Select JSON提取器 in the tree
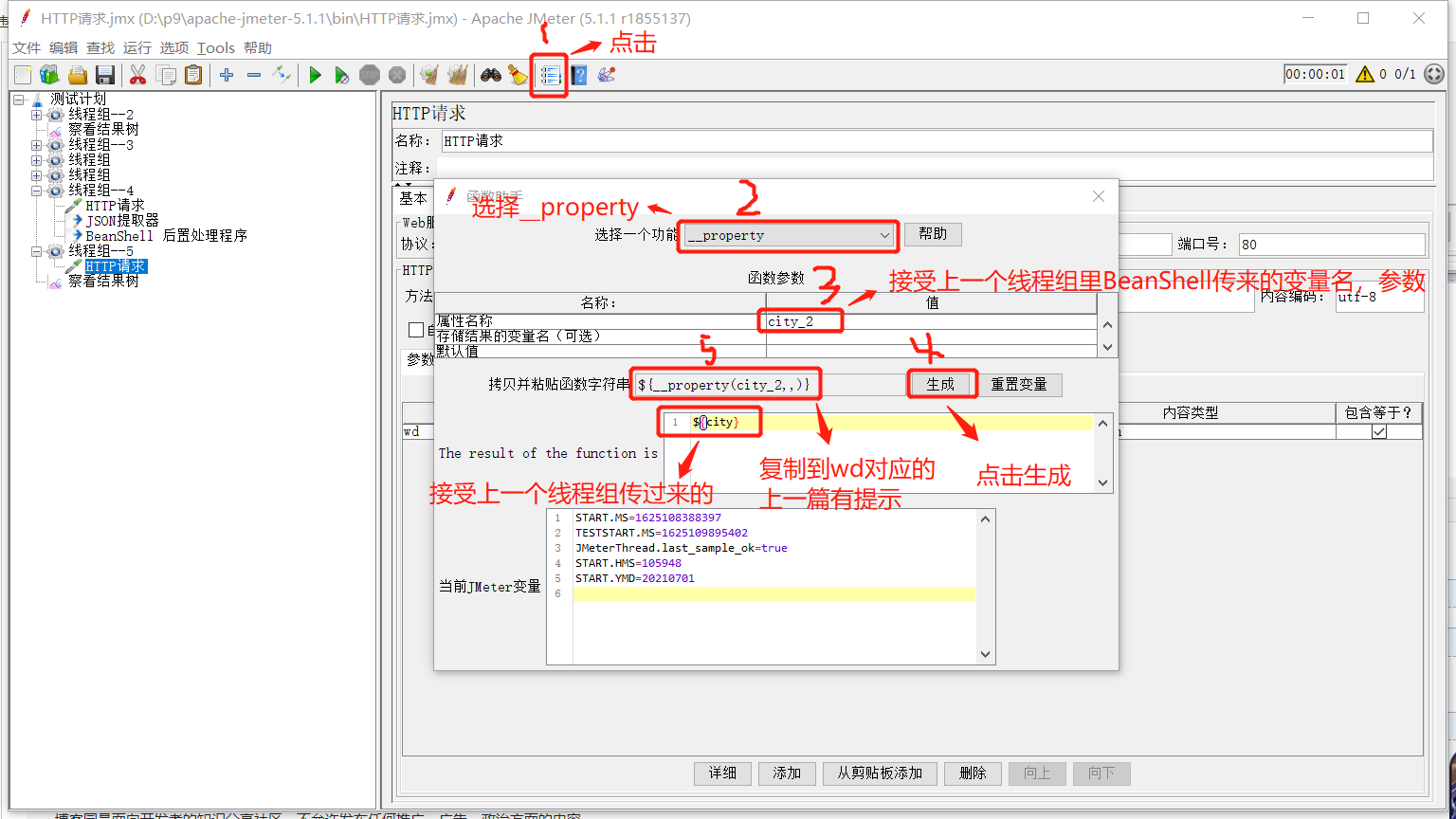Viewport: 1456px width, 819px height. pyautogui.click(x=122, y=221)
